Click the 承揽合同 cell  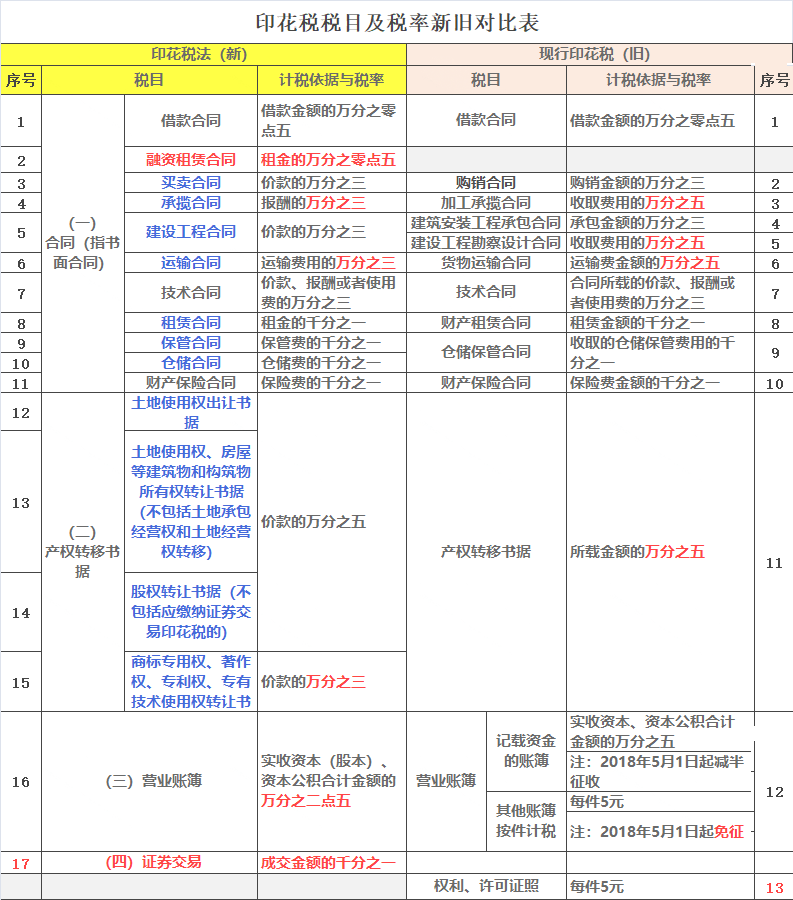click(191, 203)
